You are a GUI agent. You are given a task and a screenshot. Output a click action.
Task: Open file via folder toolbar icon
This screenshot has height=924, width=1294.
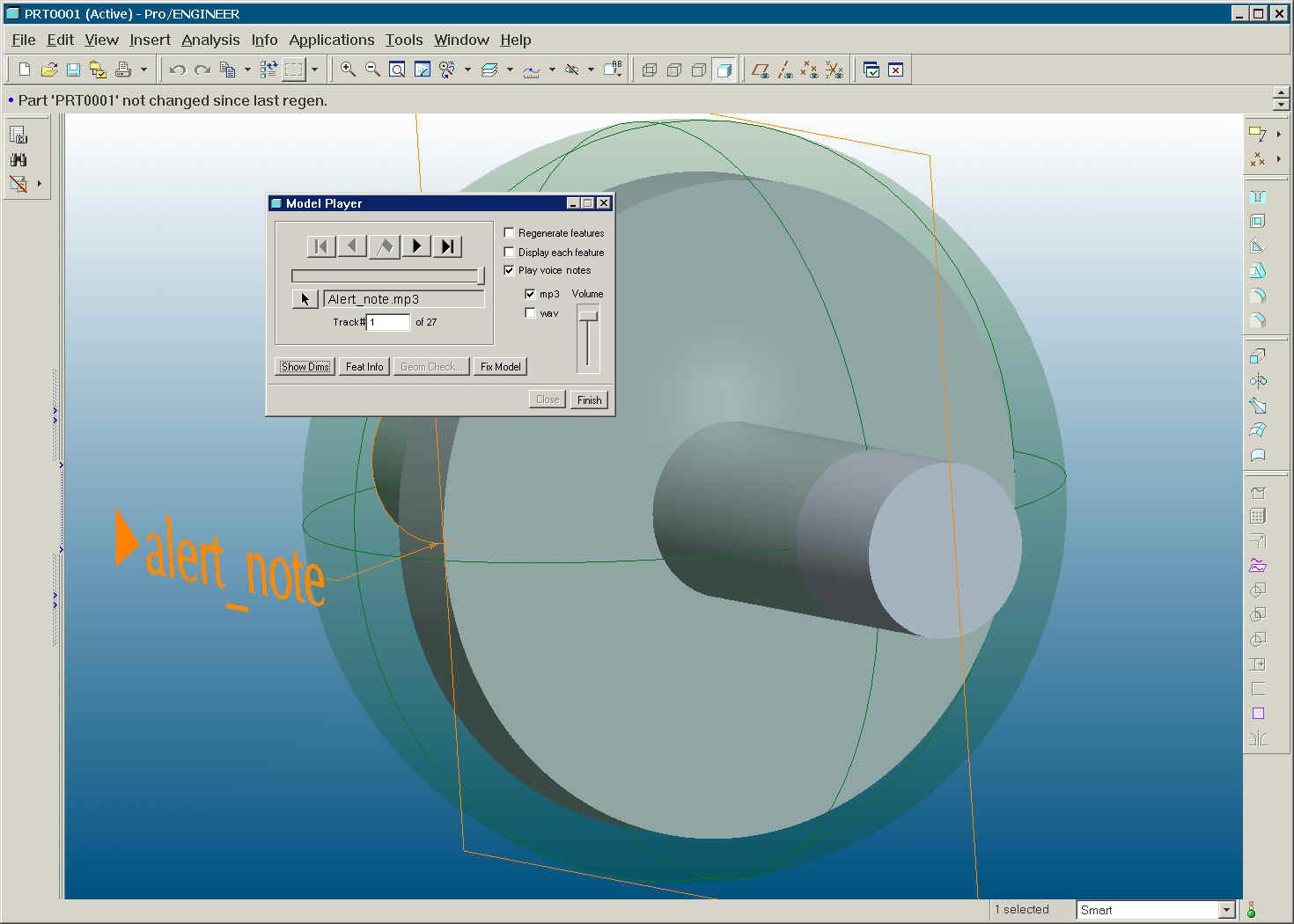[x=49, y=70]
